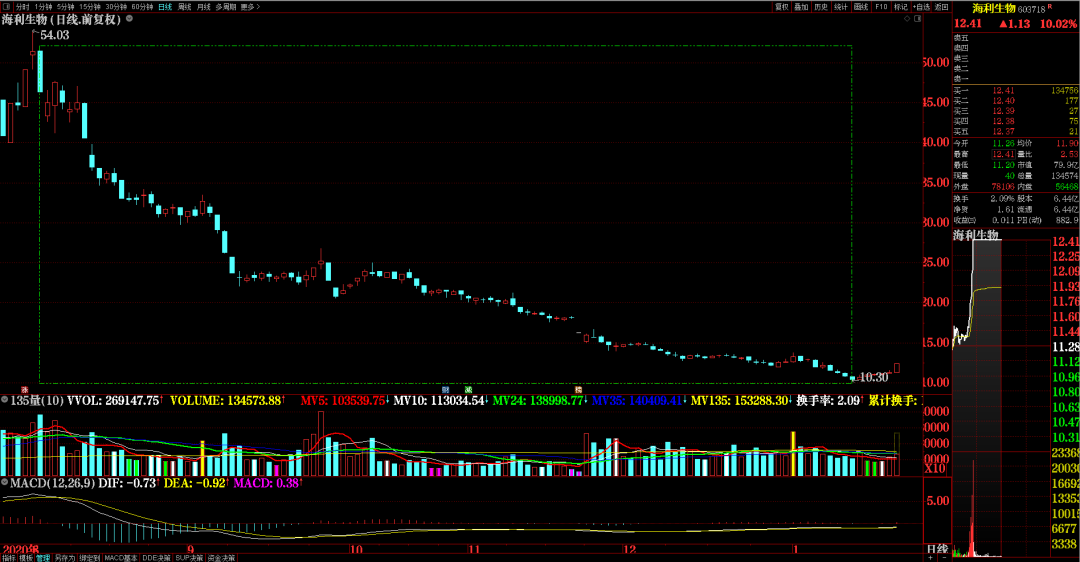
Task: Click the 绑定到 bind-to button
Action: tap(90, 558)
